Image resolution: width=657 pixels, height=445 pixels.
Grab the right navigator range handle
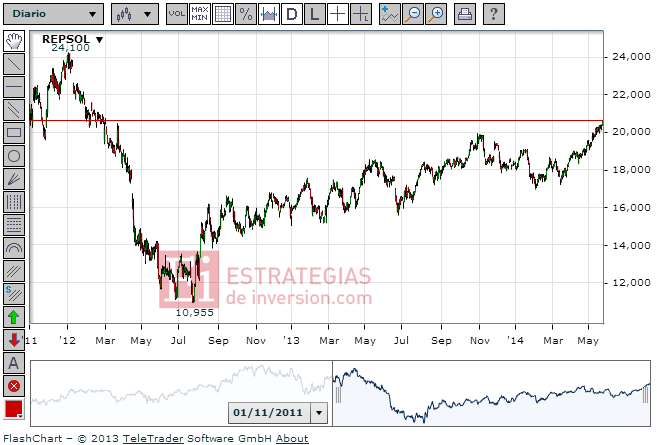coord(646,395)
